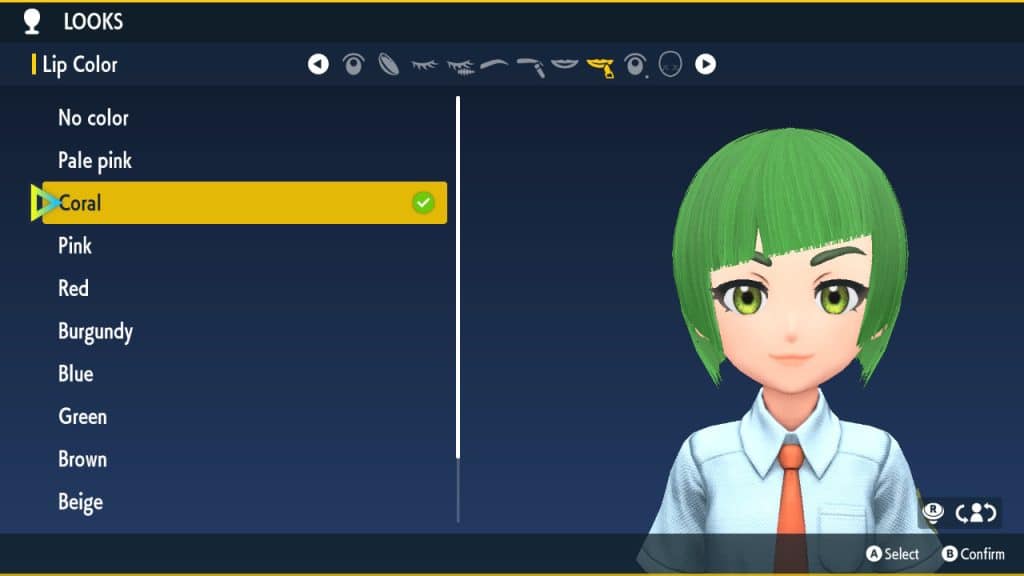Select the highlighted Coral lip color row

point(244,203)
